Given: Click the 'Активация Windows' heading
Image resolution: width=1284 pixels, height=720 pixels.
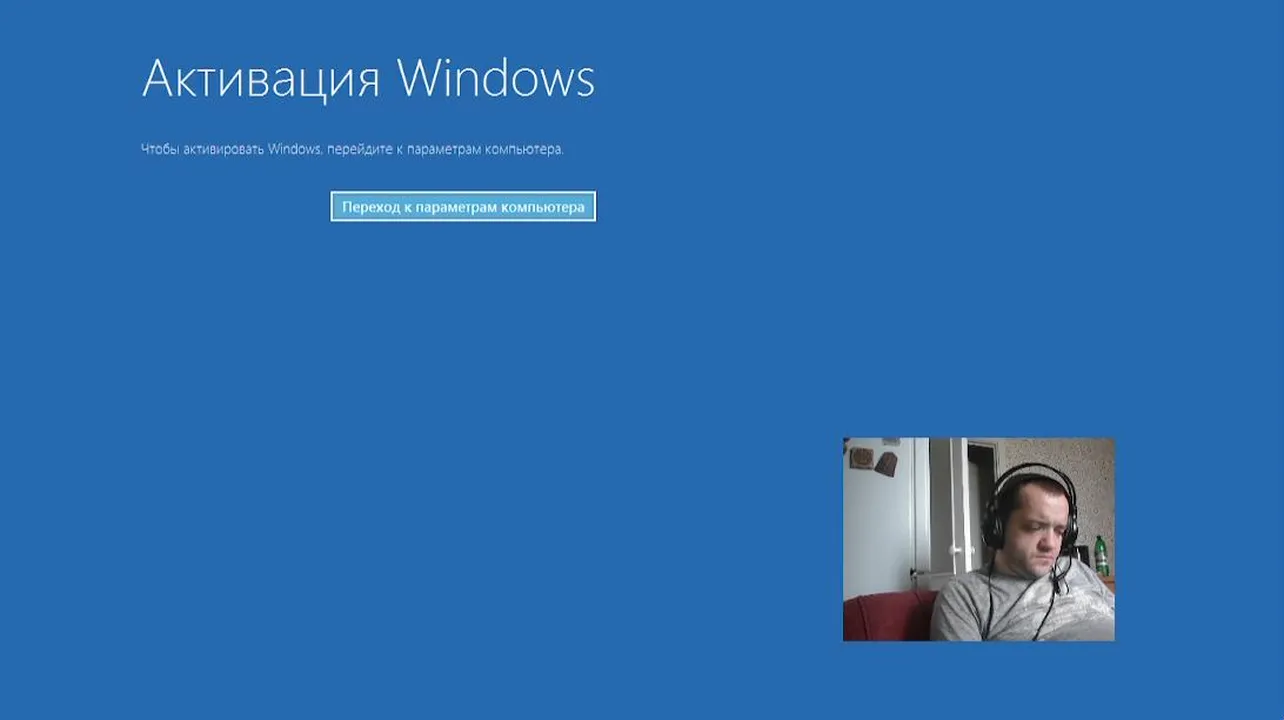Looking at the screenshot, I should [368, 78].
